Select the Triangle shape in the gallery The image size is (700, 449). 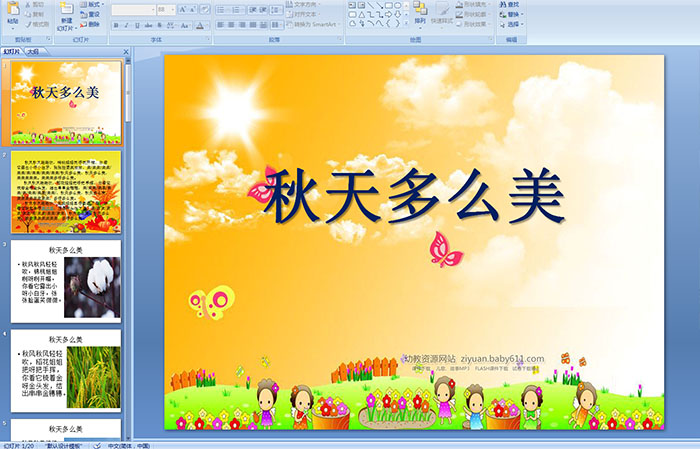click(361, 14)
